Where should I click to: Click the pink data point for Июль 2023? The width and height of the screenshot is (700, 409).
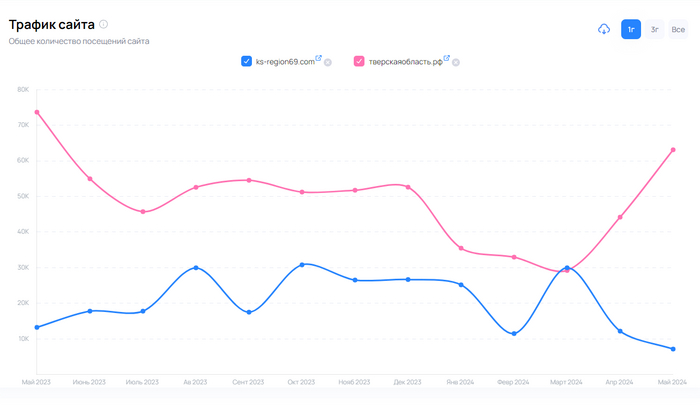pos(143,212)
